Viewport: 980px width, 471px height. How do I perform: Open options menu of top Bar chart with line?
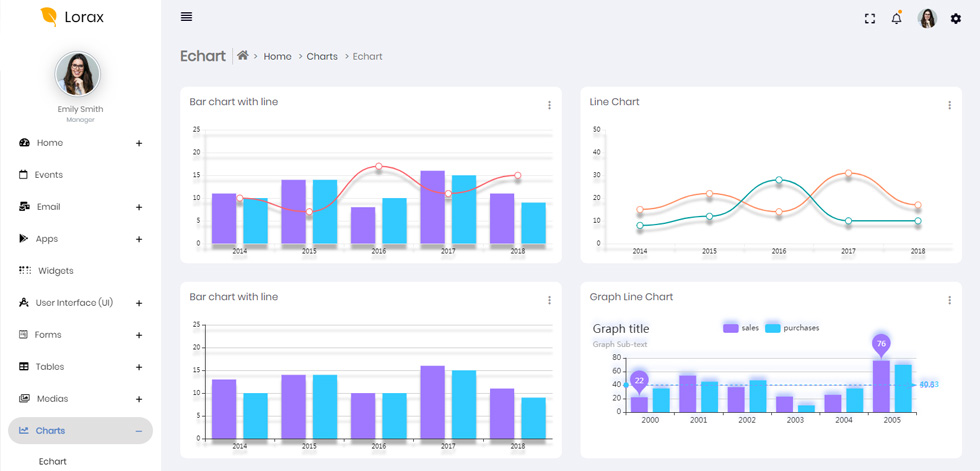[x=549, y=105]
